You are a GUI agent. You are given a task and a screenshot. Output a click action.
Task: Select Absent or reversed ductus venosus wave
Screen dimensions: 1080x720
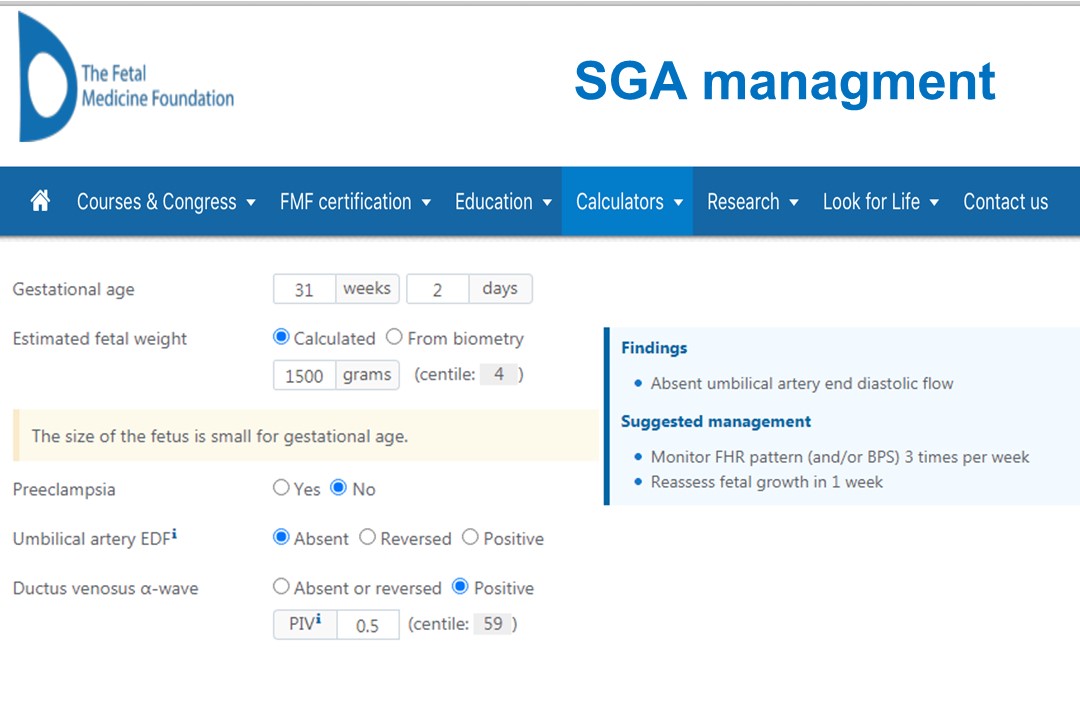click(281, 587)
